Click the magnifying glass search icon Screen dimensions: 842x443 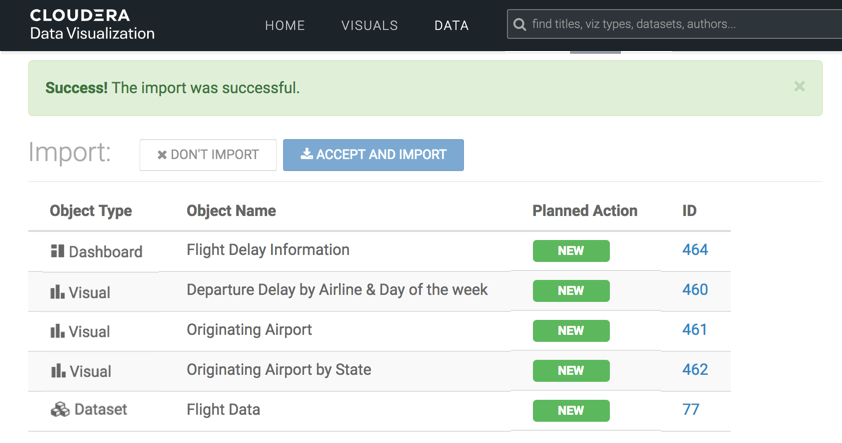pos(519,25)
